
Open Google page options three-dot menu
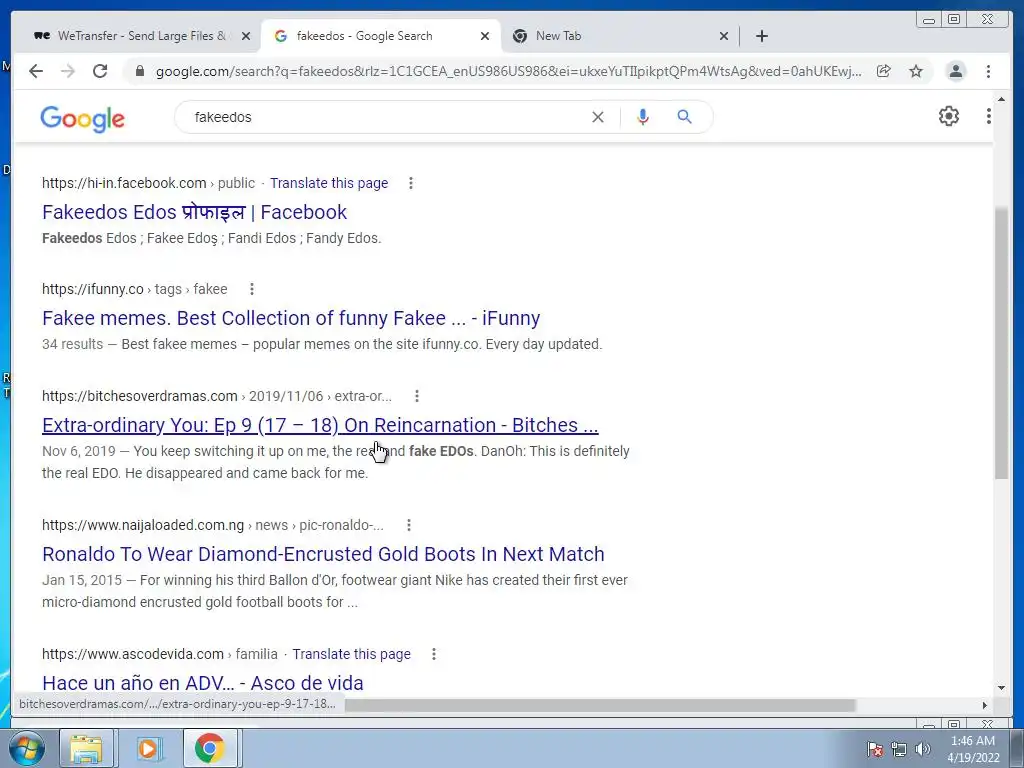989,116
